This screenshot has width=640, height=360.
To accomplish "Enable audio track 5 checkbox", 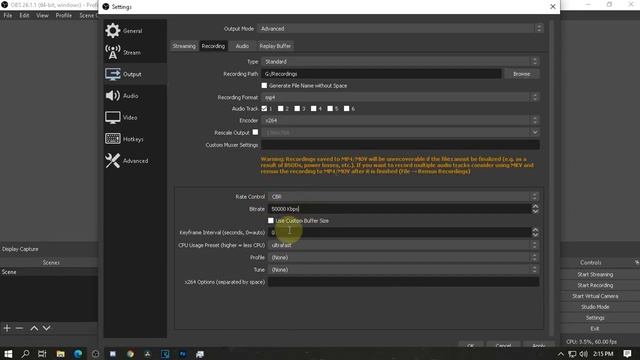I will (330, 109).
